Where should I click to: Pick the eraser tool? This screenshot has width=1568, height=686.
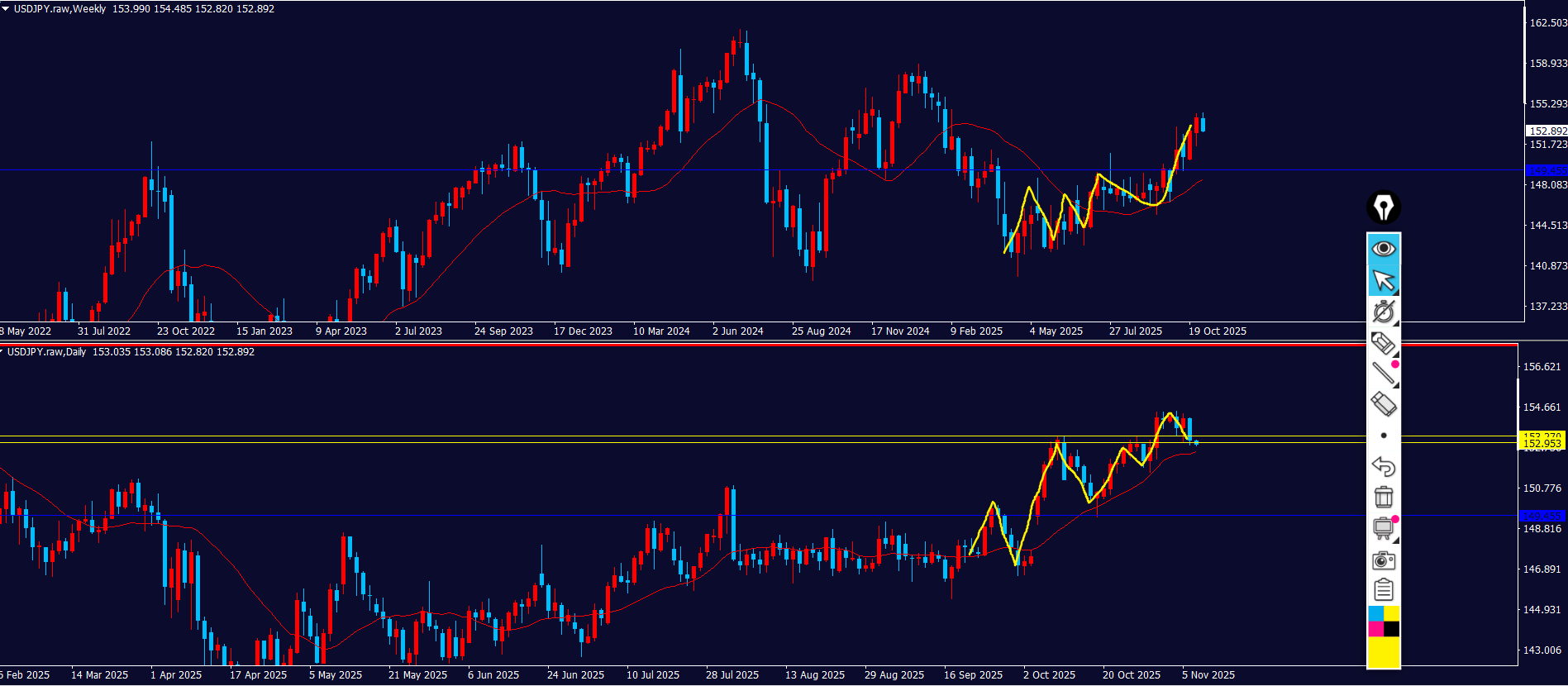1383,404
